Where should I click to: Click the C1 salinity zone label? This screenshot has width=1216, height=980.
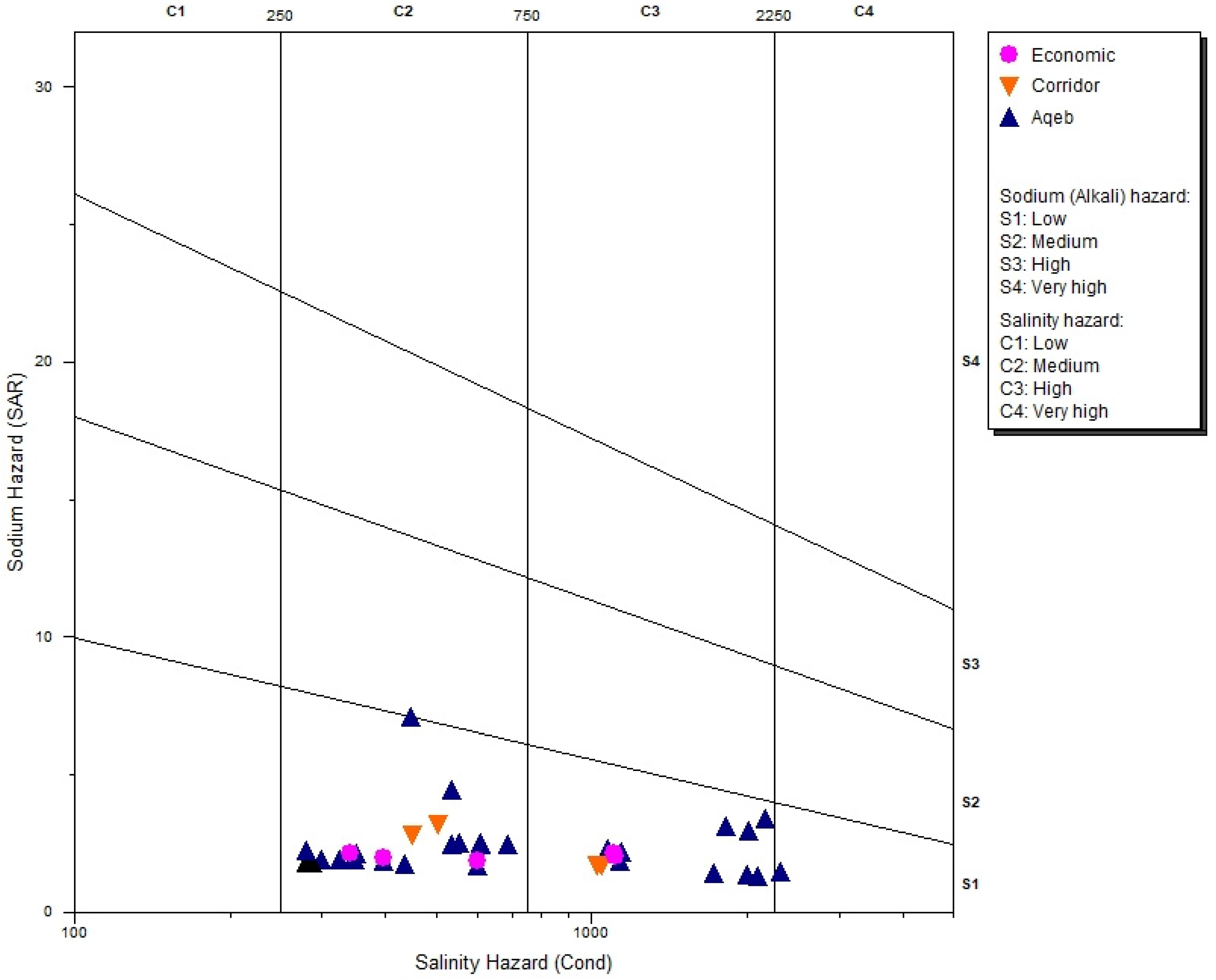click(175, 11)
